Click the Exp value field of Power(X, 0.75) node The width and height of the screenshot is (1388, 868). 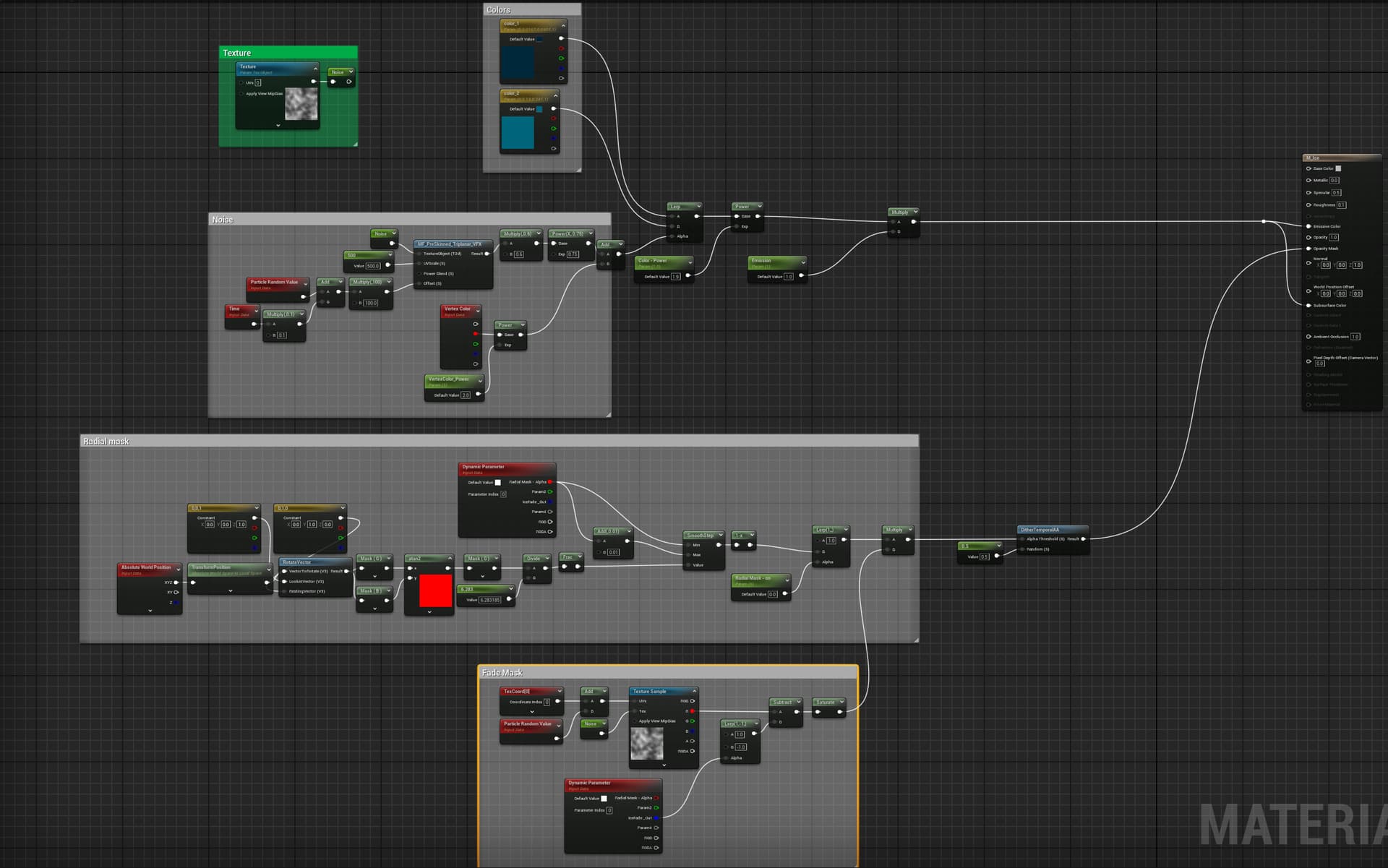point(573,254)
